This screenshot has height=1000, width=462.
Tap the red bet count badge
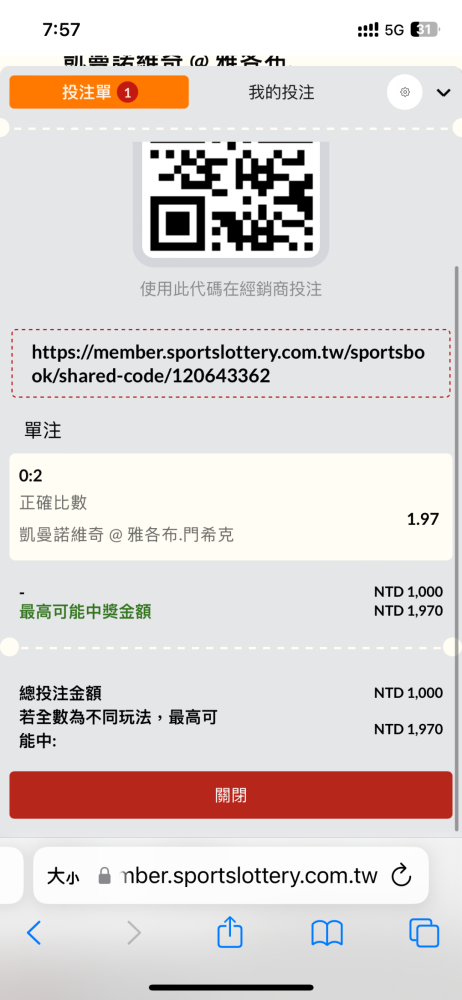(x=127, y=92)
